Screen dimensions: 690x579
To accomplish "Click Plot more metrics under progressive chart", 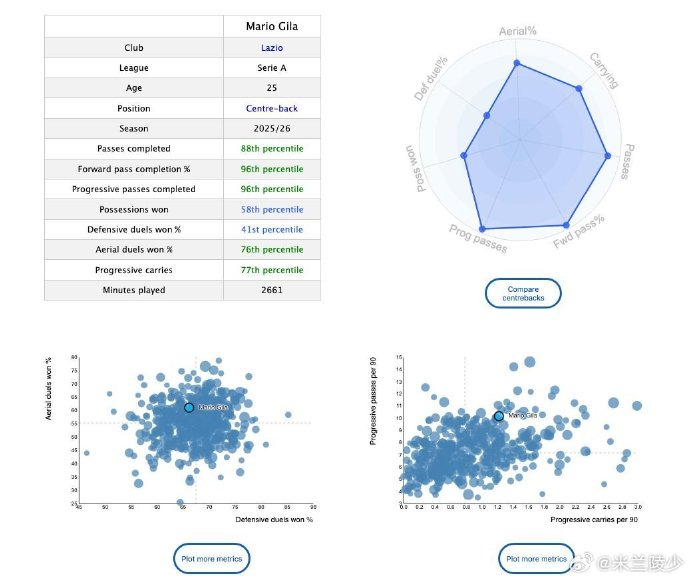I will tap(536, 559).
